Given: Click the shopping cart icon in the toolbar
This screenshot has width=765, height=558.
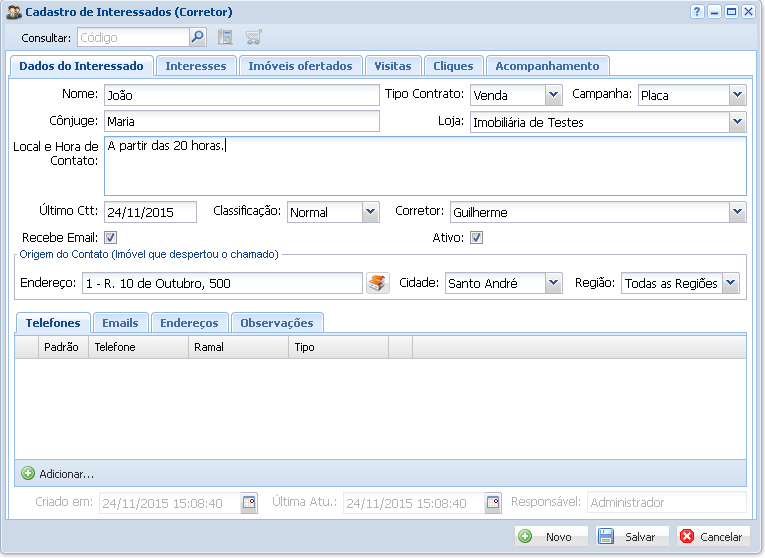Looking at the screenshot, I should point(253,38).
